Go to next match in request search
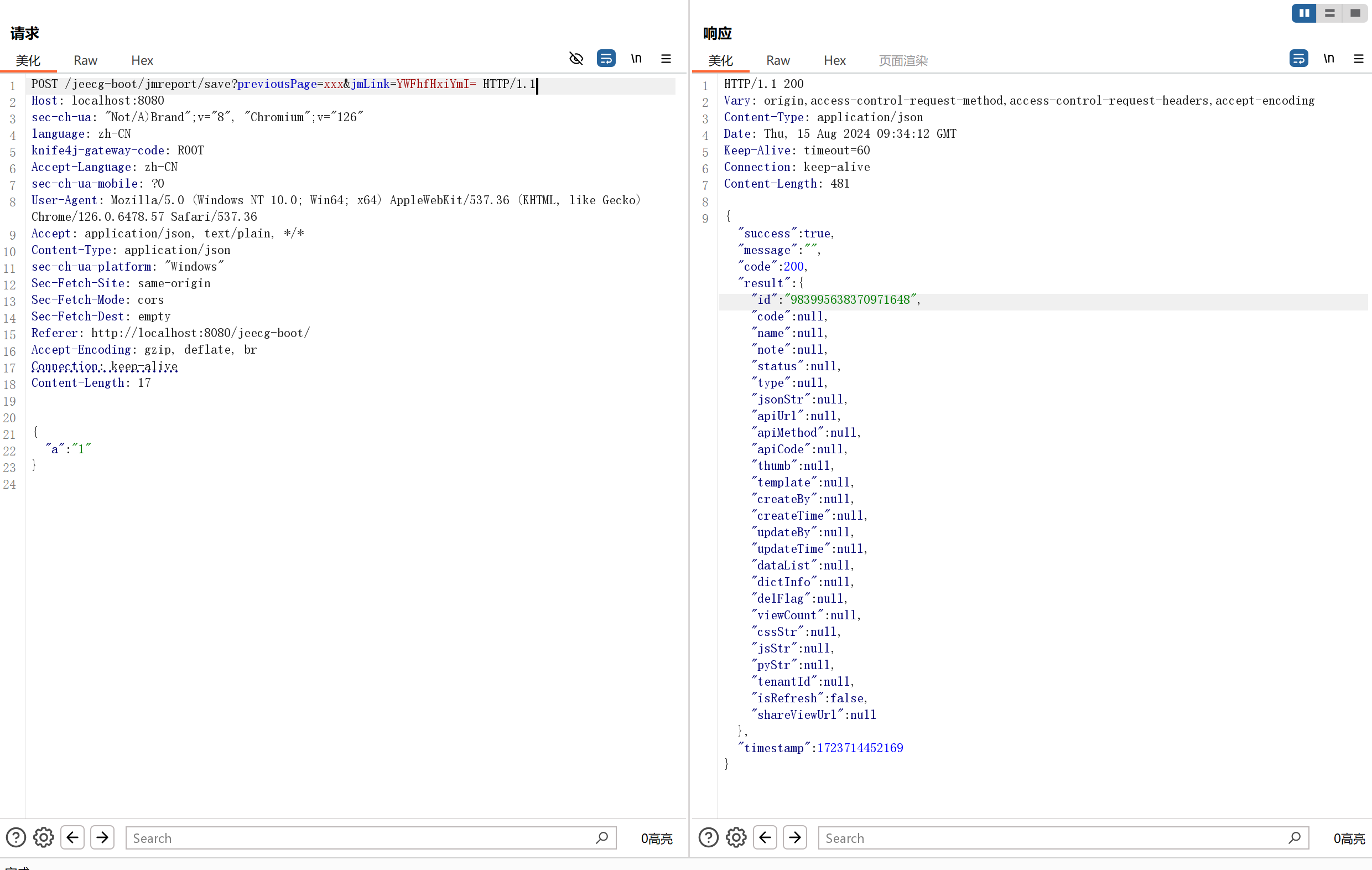Image resolution: width=1372 pixels, height=870 pixels. [x=102, y=837]
